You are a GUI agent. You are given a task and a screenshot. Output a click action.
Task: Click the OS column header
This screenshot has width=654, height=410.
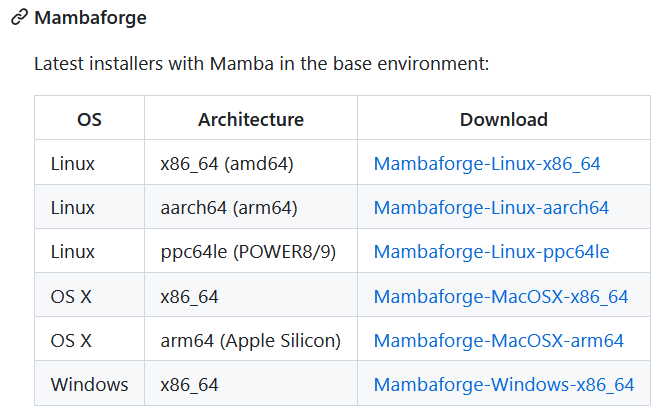click(x=89, y=119)
